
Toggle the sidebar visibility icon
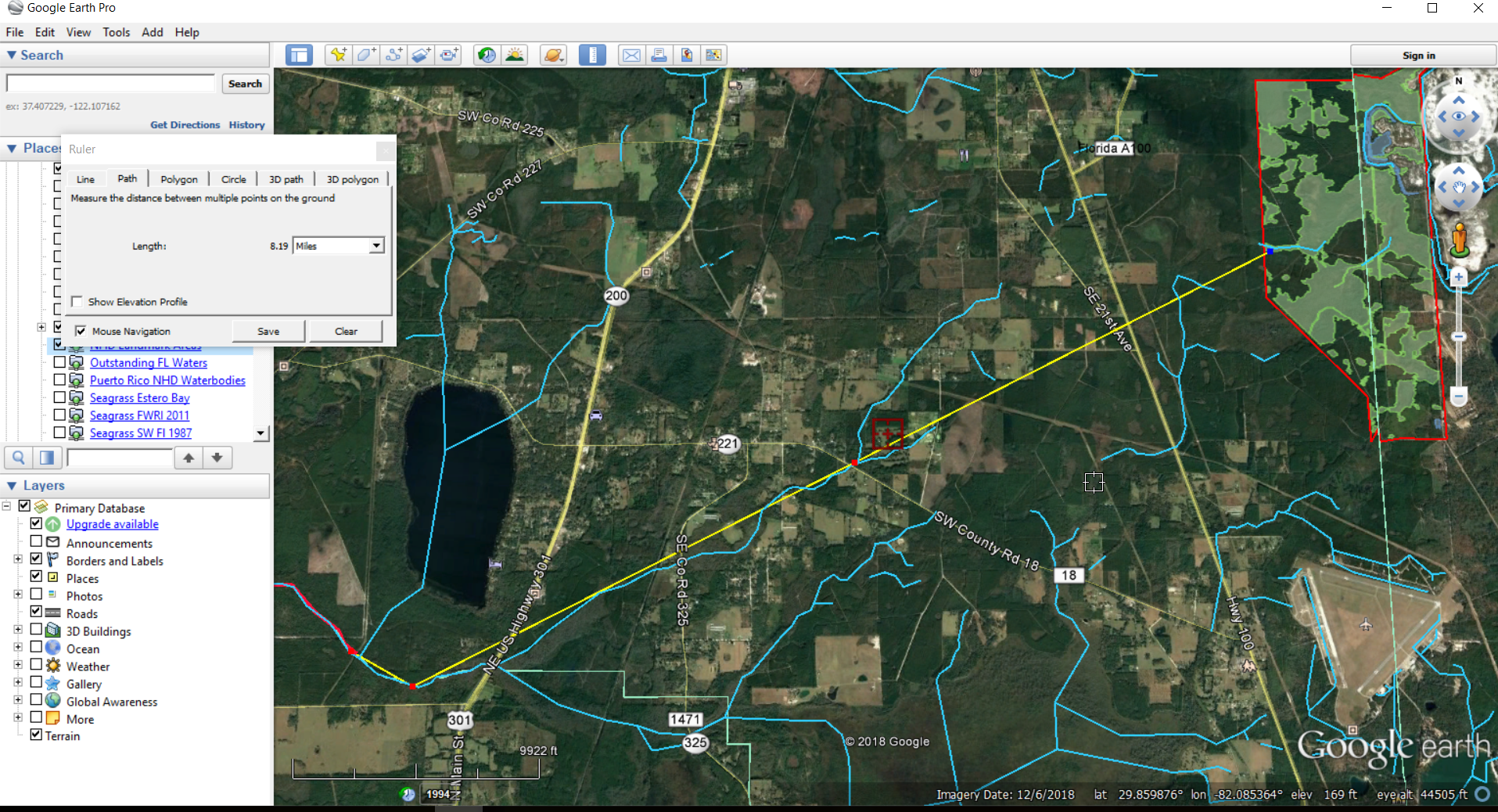coord(298,55)
